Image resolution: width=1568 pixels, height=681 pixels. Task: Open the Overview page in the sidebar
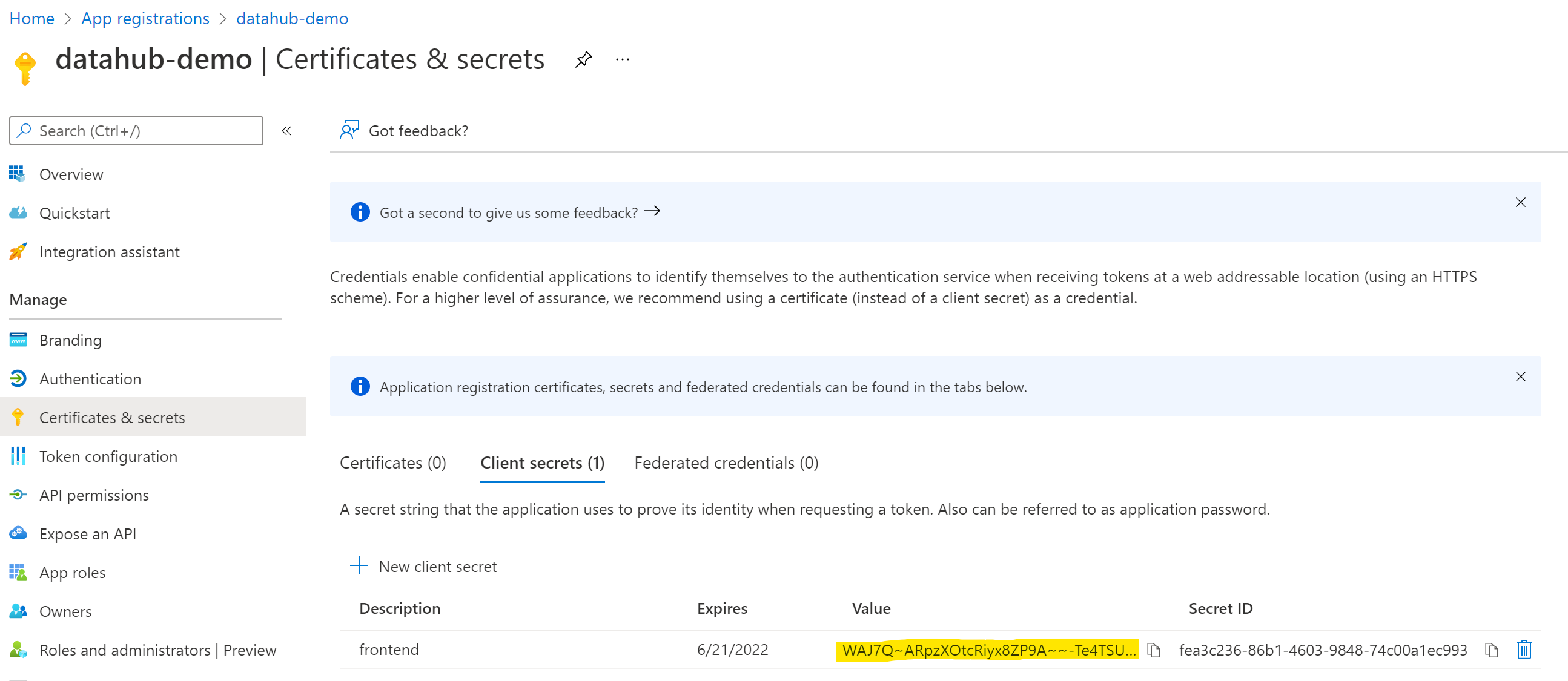pos(71,174)
